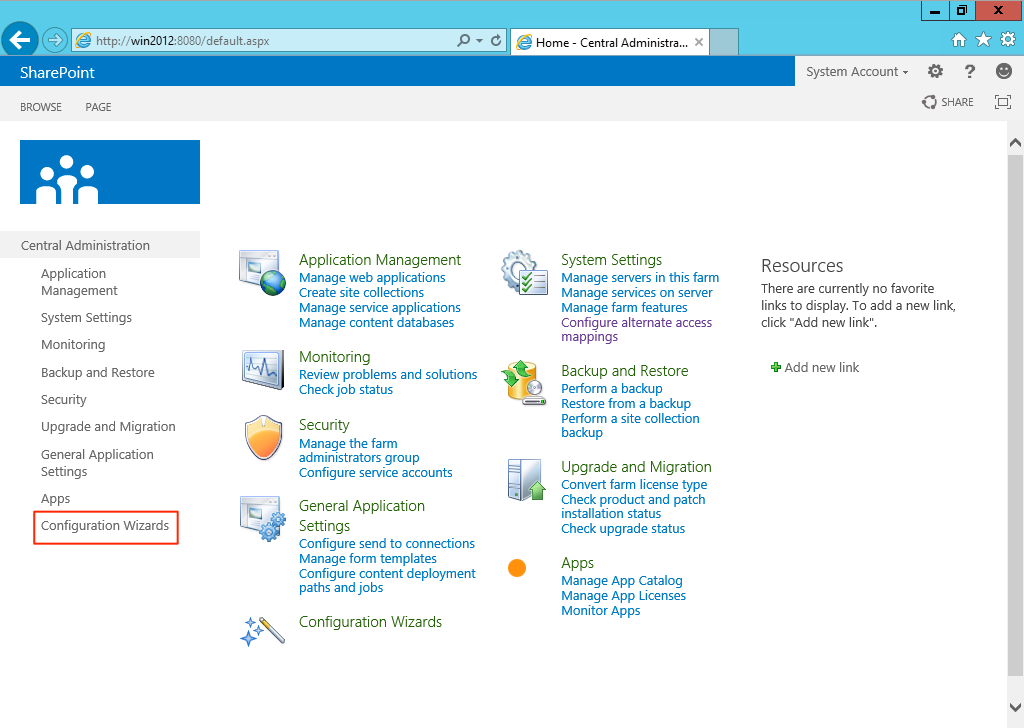Click the green plus Add new link icon
This screenshot has width=1024, height=728.
[776, 367]
